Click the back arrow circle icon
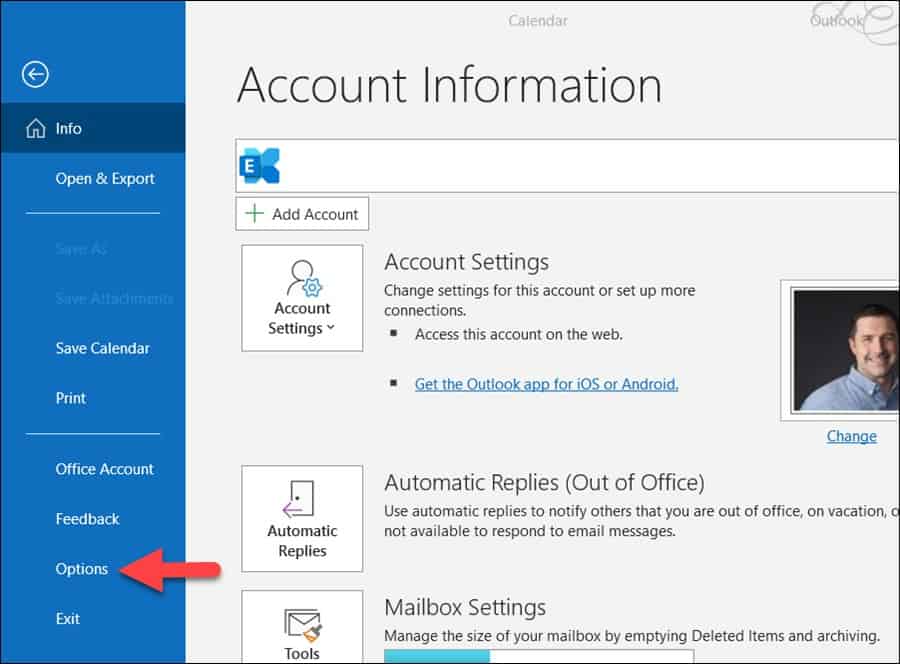The height and width of the screenshot is (664, 900). 35,74
